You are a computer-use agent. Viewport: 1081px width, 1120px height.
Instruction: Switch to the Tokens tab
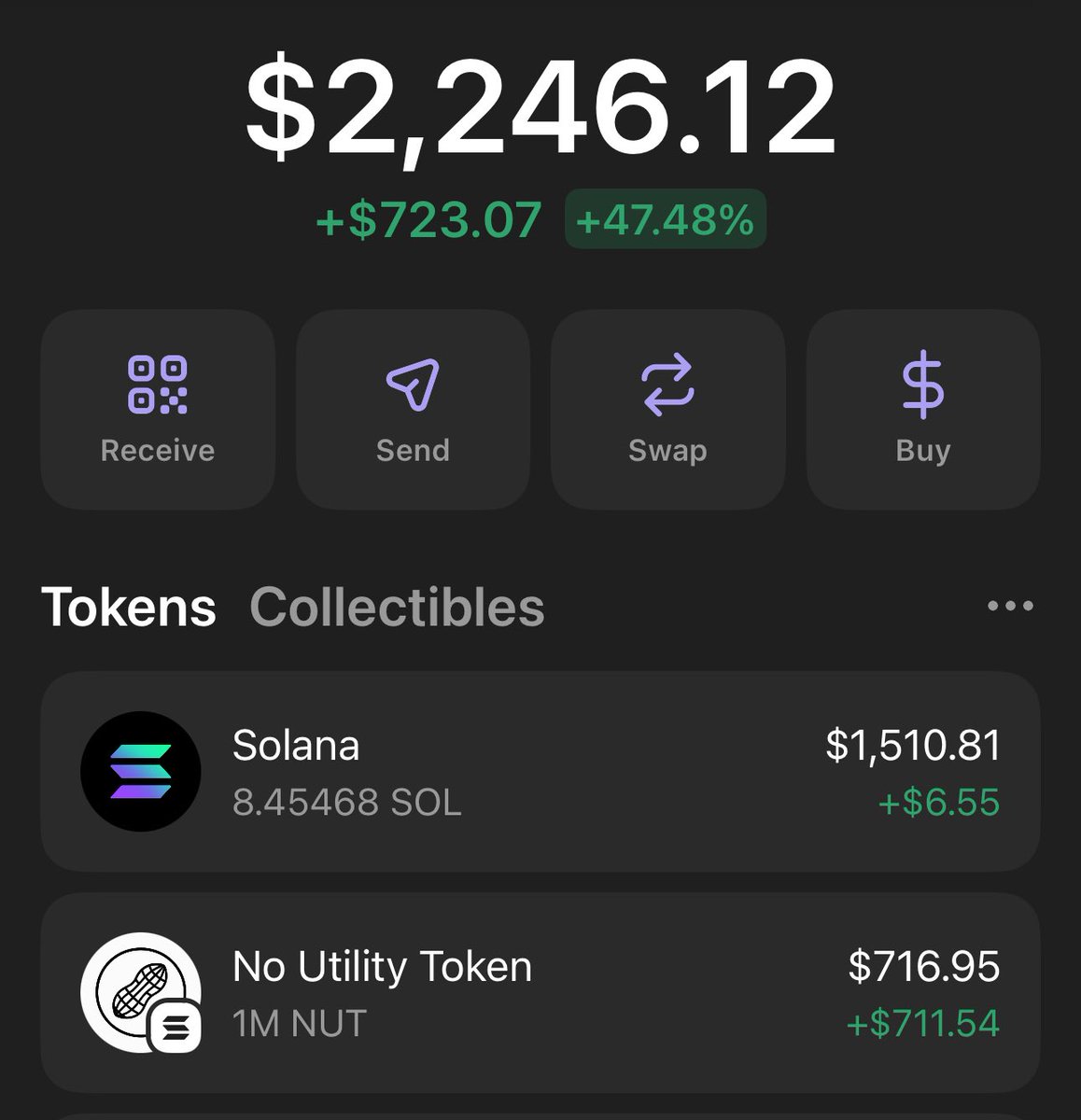click(129, 608)
